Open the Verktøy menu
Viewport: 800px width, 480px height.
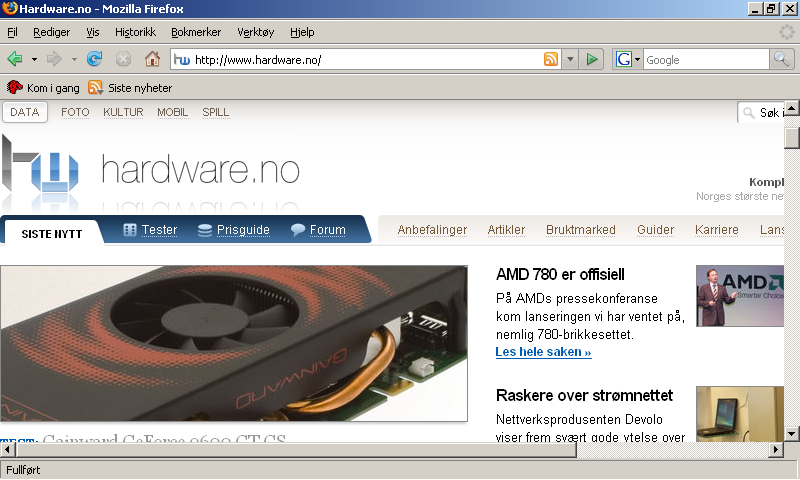click(x=256, y=32)
